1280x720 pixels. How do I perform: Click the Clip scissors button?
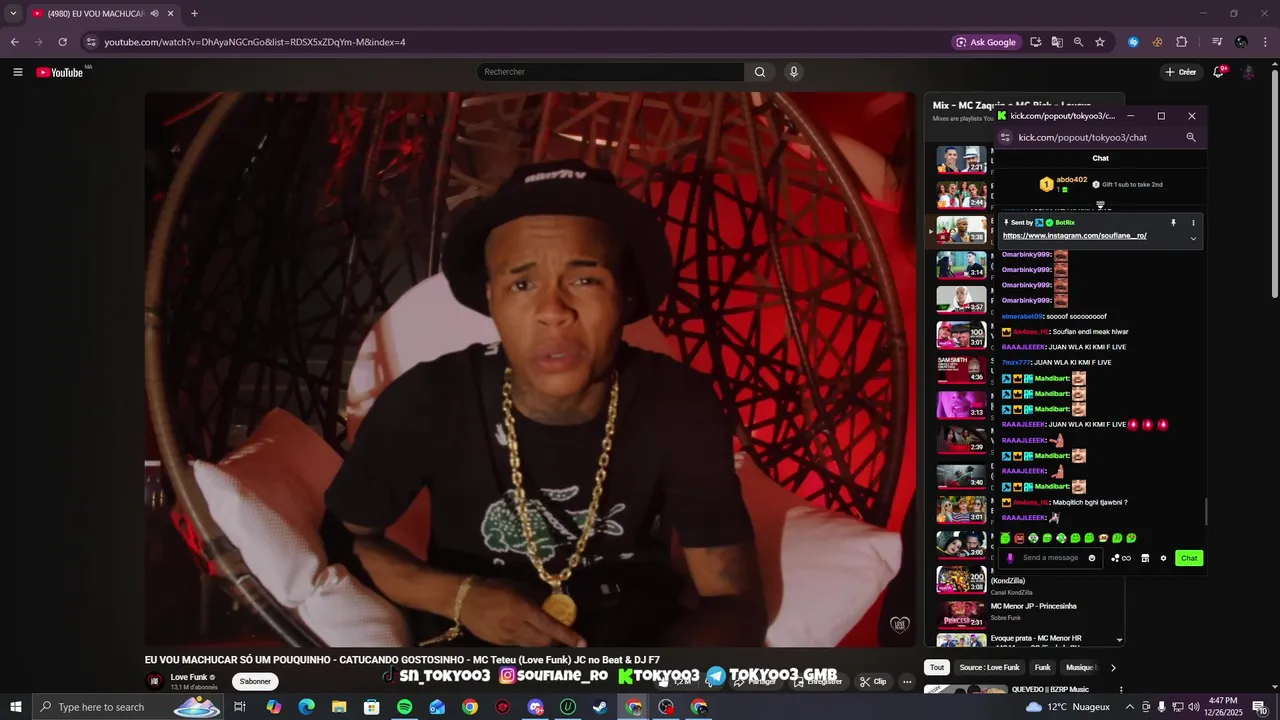pyautogui.click(x=873, y=681)
